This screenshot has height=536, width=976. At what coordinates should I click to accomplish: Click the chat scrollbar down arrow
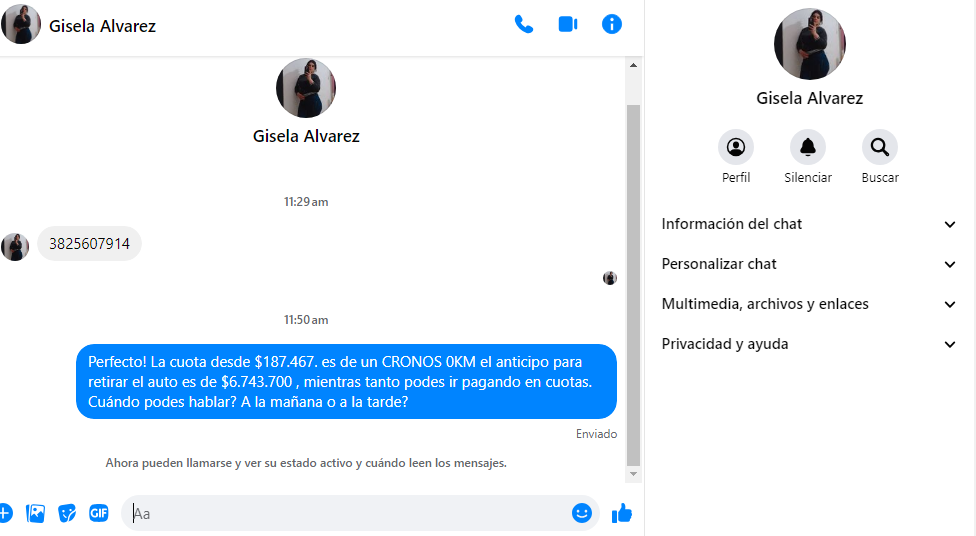[x=633, y=474]
